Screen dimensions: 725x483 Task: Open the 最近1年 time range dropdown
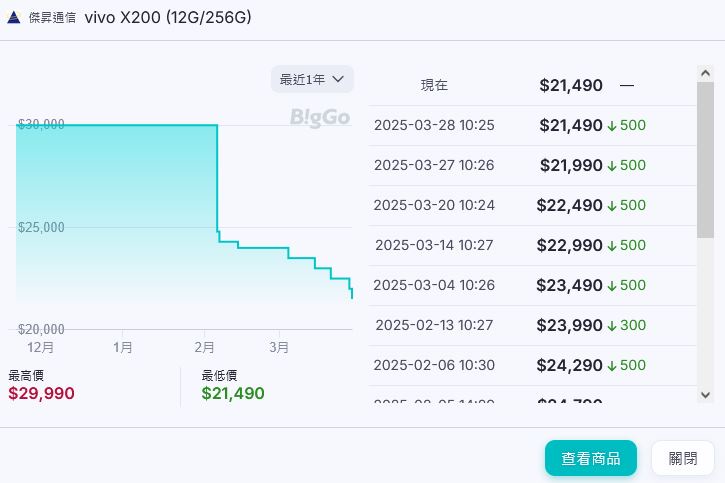point(312,79)
